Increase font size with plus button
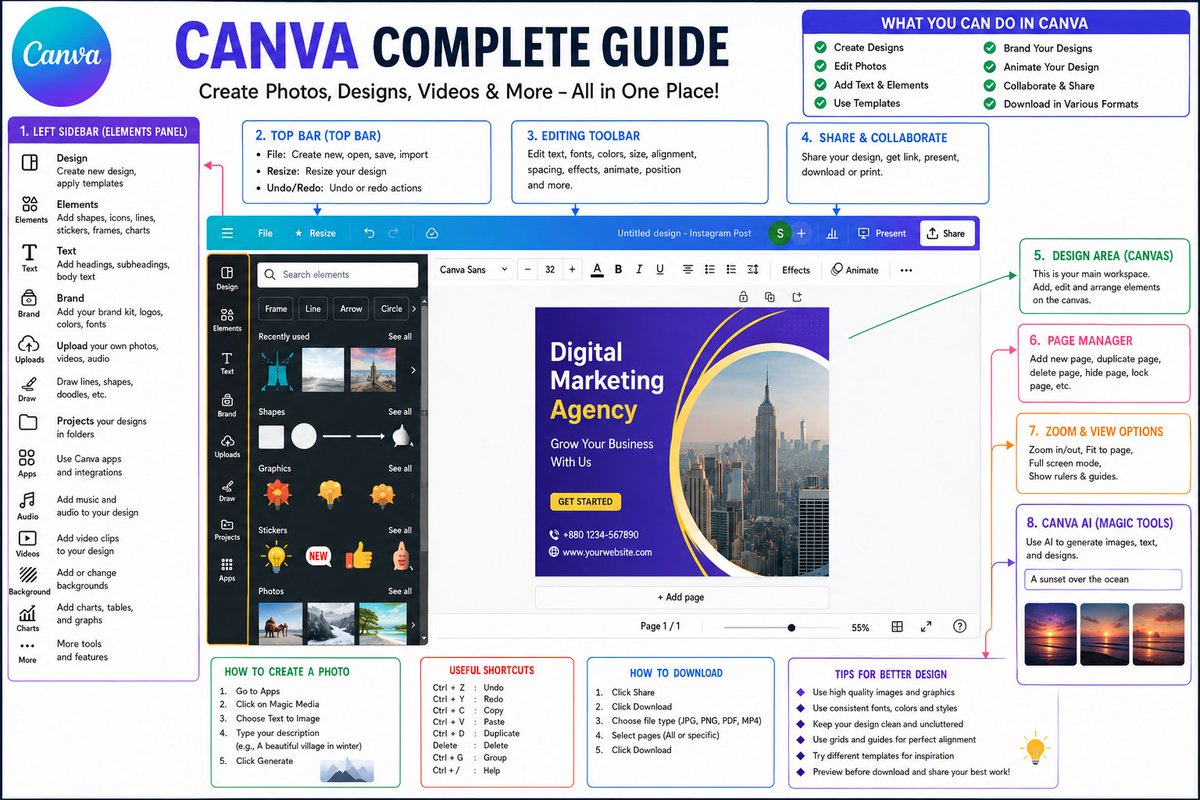1200x800 pixels. tap(572, 270)
